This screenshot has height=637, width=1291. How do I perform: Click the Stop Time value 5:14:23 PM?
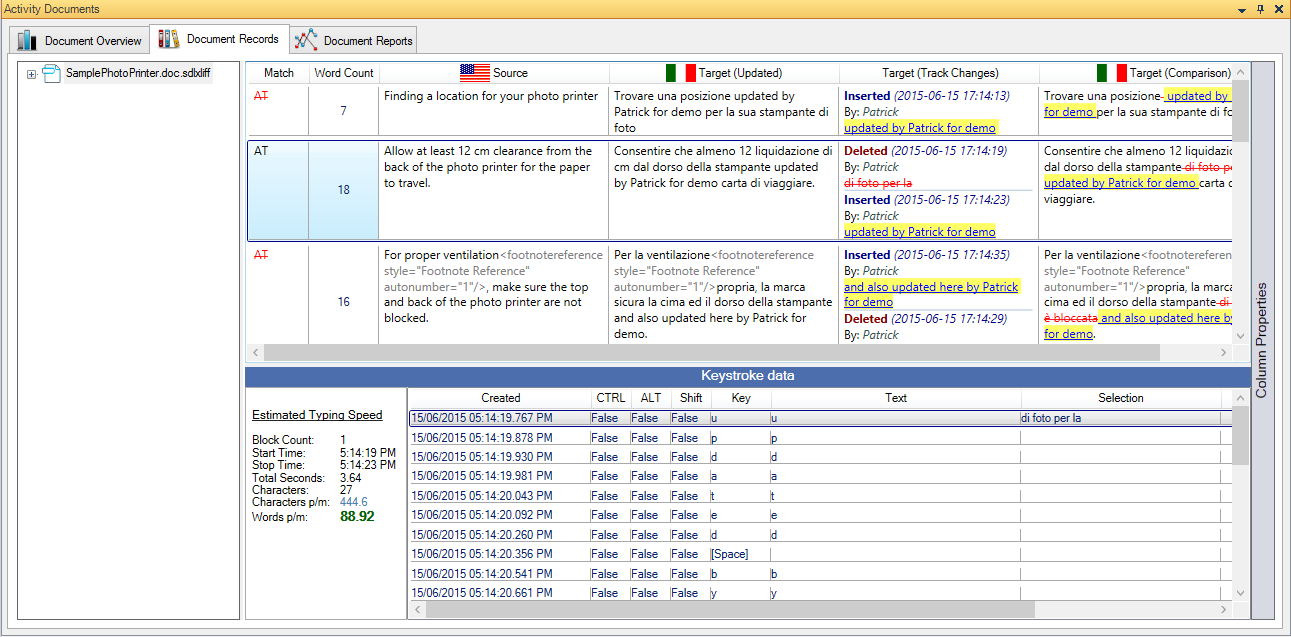[x=368, y=465]
